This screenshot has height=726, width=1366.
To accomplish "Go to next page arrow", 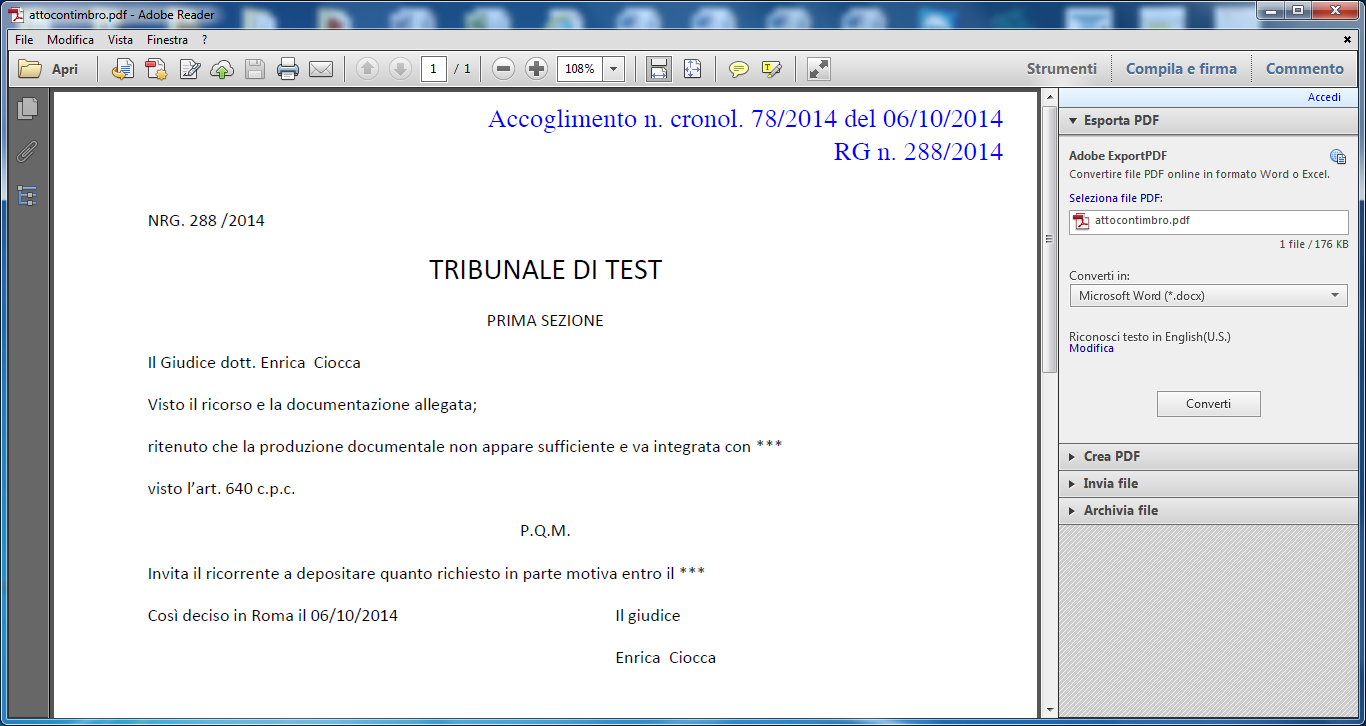I will click(400, 69).
